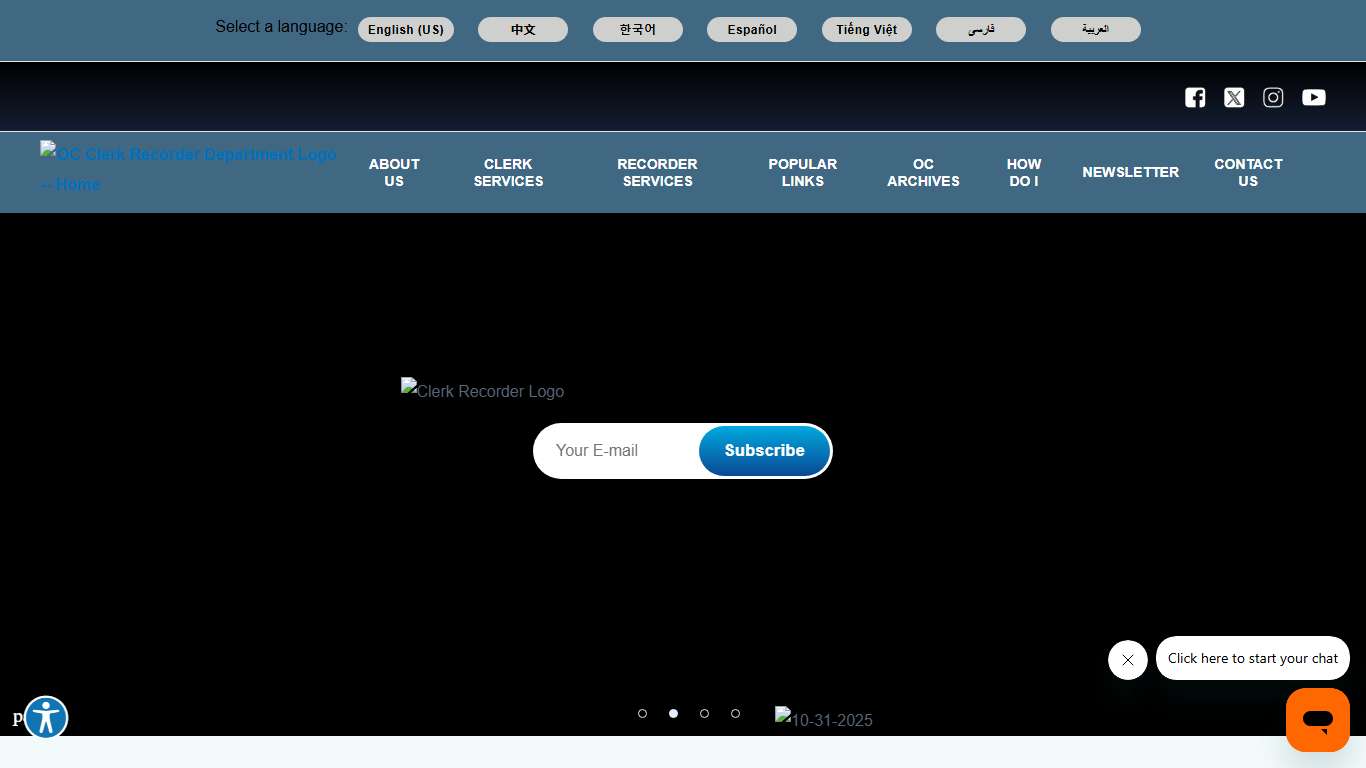
Task: Open the Newsletter menu item
Action: tap(1130, 172)
